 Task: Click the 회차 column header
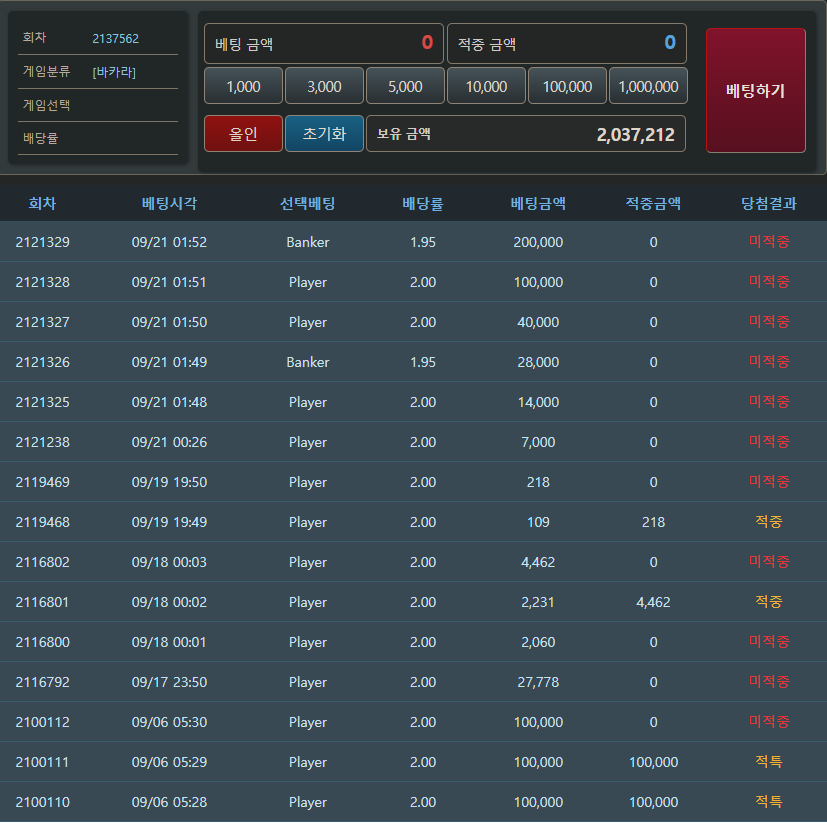(42, 203)
